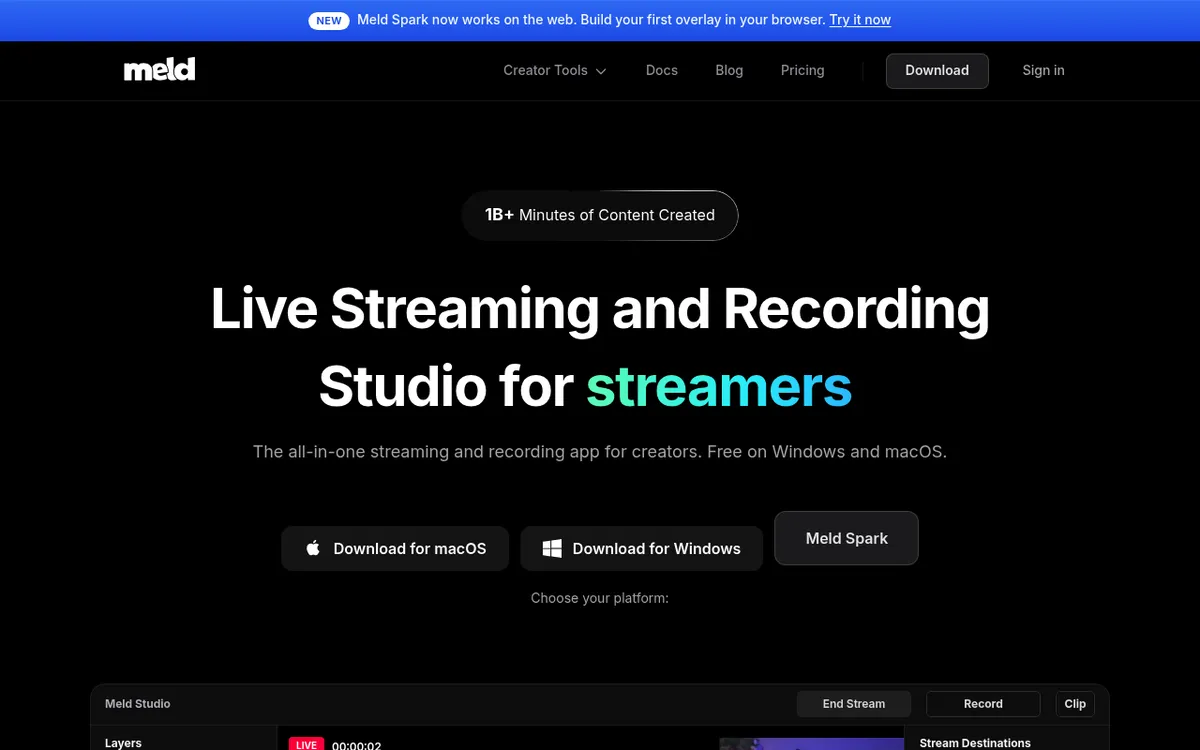
Task: Follow the Try it now banner link
Action: click(x=860, y=20)
